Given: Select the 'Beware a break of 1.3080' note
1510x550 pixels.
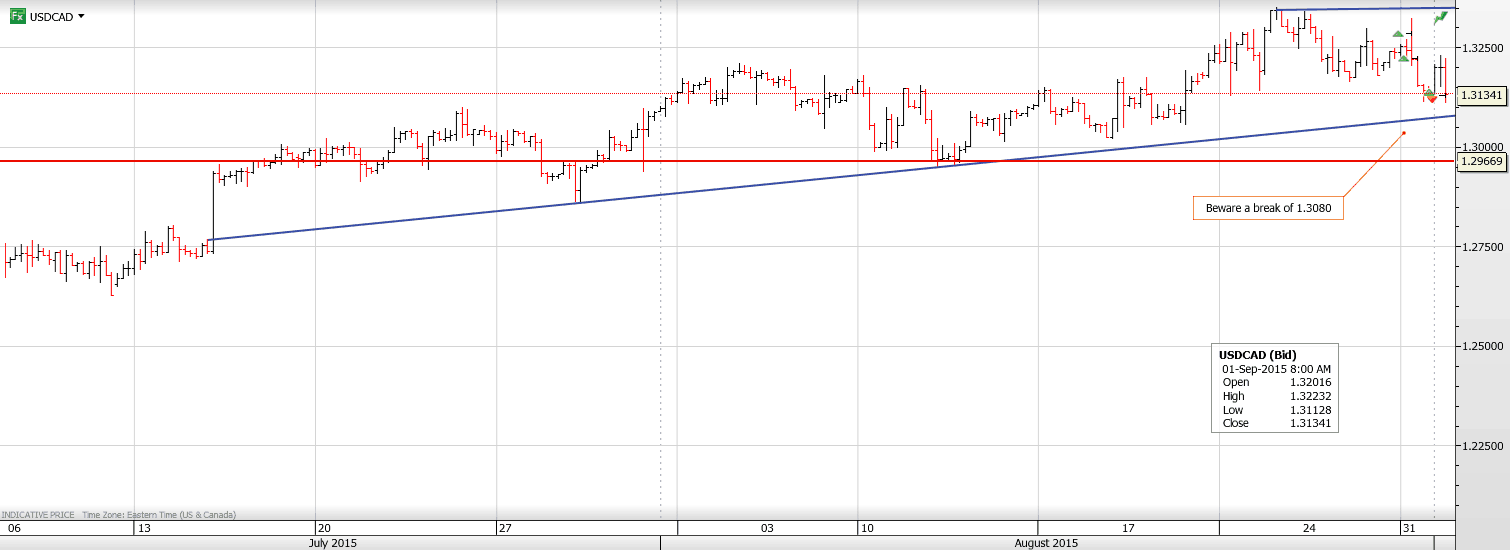Looking at the screenshot, I should pyautogui.click(x=1267, y=208).
